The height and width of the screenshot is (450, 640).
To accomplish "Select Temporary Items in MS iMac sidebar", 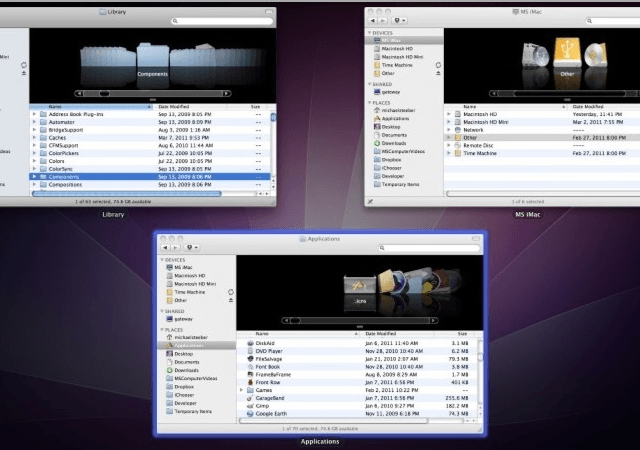I will tap(396, 184).
